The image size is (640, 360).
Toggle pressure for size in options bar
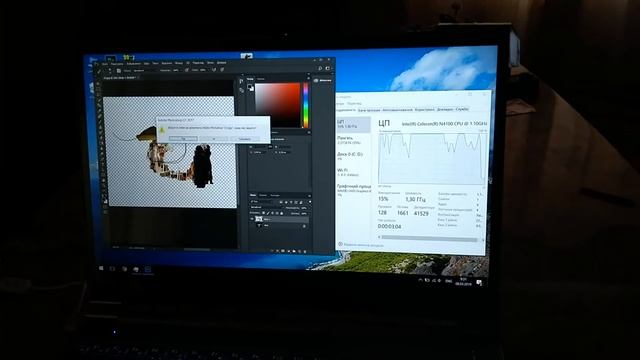pos(222,69)
